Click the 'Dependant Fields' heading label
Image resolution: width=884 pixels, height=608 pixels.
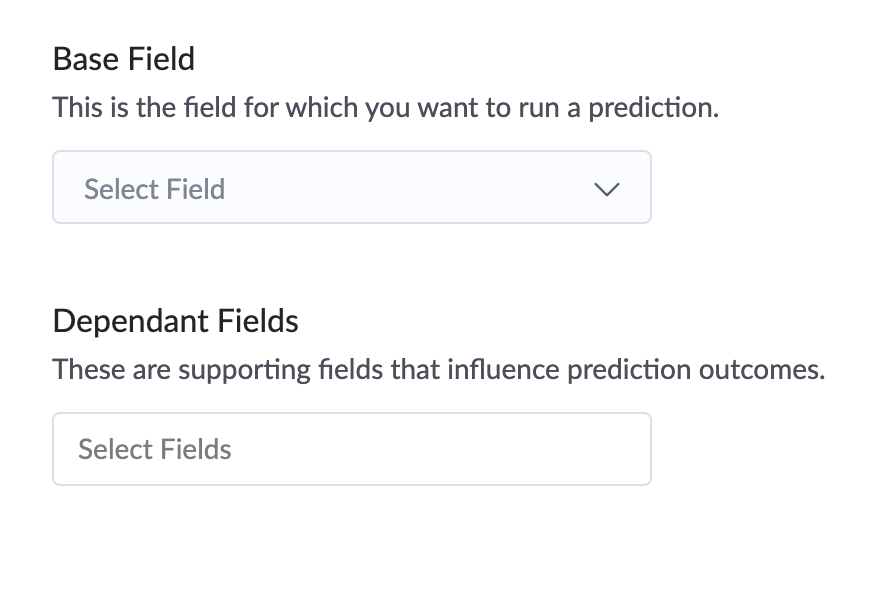point(176,321)
